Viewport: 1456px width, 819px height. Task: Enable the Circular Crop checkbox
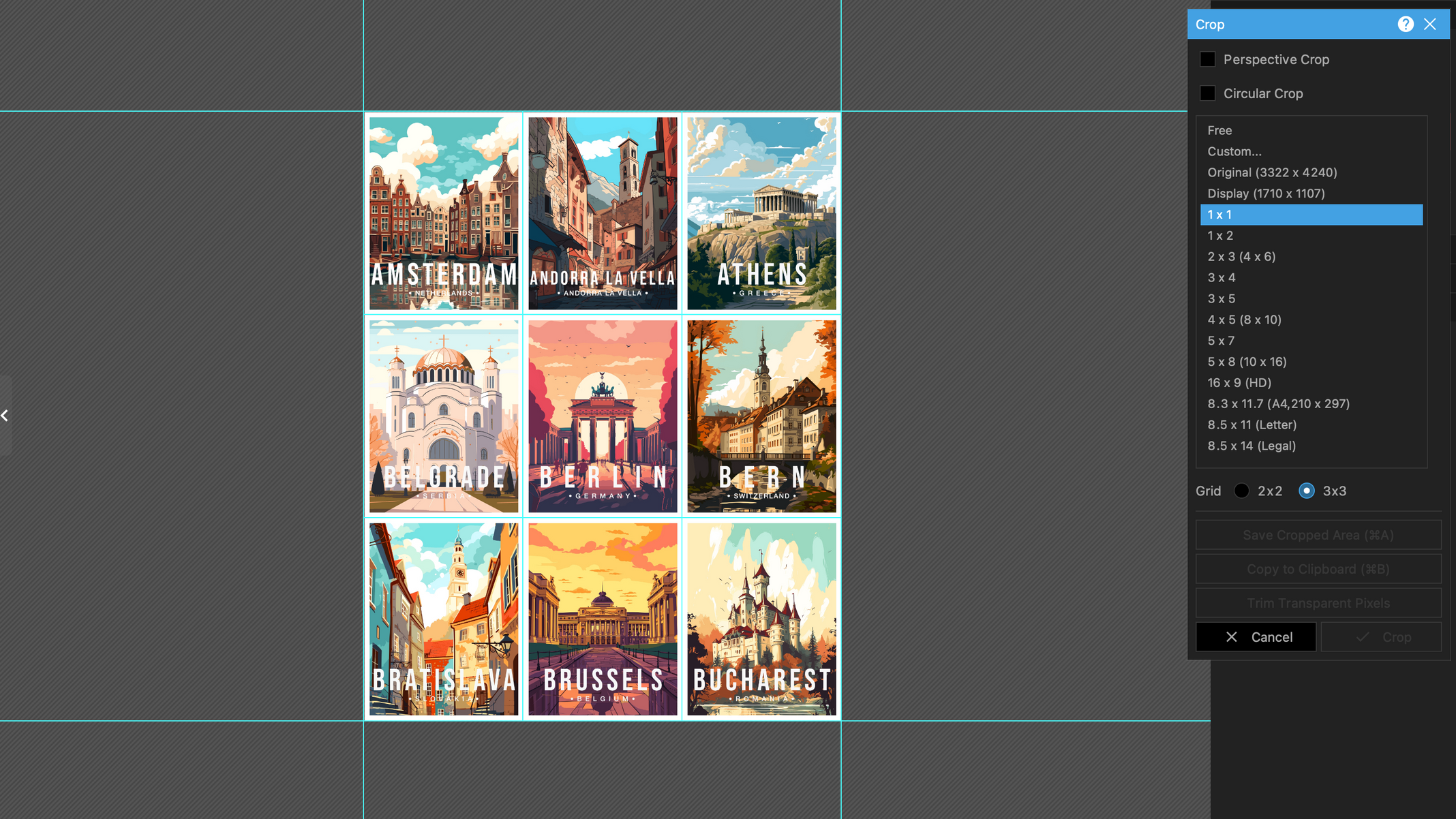pyautogui.click(x=1207, y=93)
